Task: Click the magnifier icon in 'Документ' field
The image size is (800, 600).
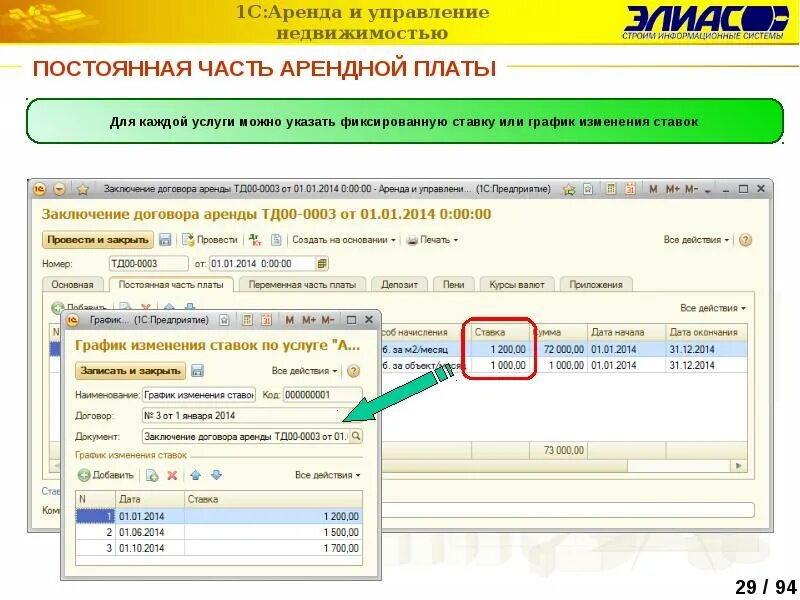Action: (x=356, y=436)
